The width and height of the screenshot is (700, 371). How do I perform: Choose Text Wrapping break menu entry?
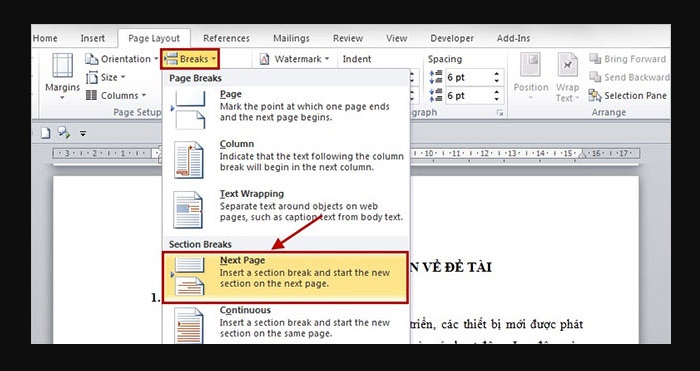point(286,210)
